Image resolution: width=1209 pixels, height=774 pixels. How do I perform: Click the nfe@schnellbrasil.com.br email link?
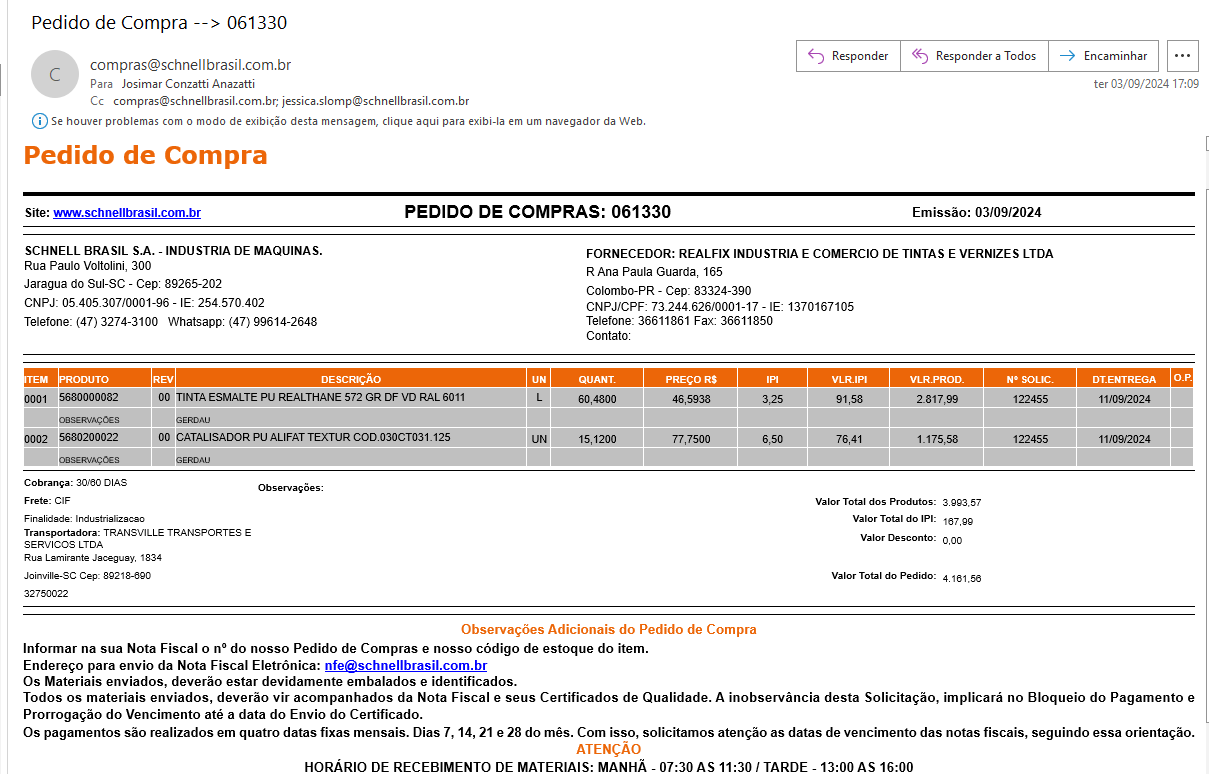[405, 665]
